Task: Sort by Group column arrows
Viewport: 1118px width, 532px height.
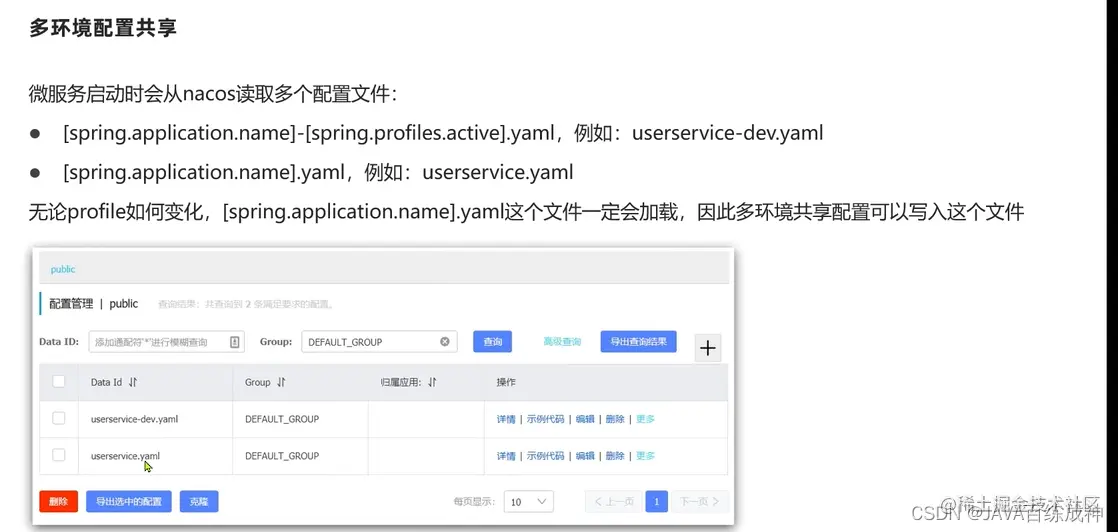Action: 281,382
